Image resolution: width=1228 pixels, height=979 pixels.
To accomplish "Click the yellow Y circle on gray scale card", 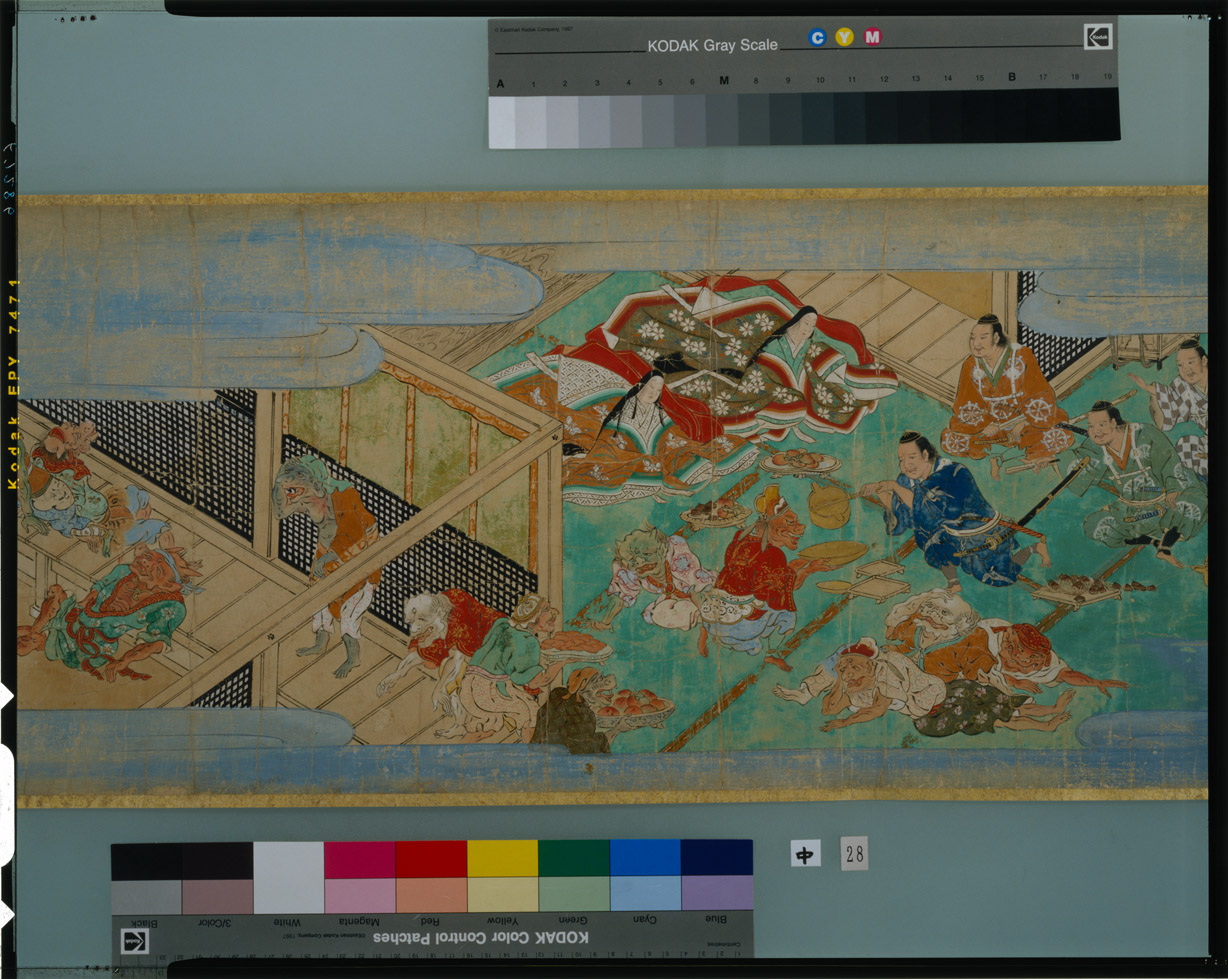I will coord(845,37).
